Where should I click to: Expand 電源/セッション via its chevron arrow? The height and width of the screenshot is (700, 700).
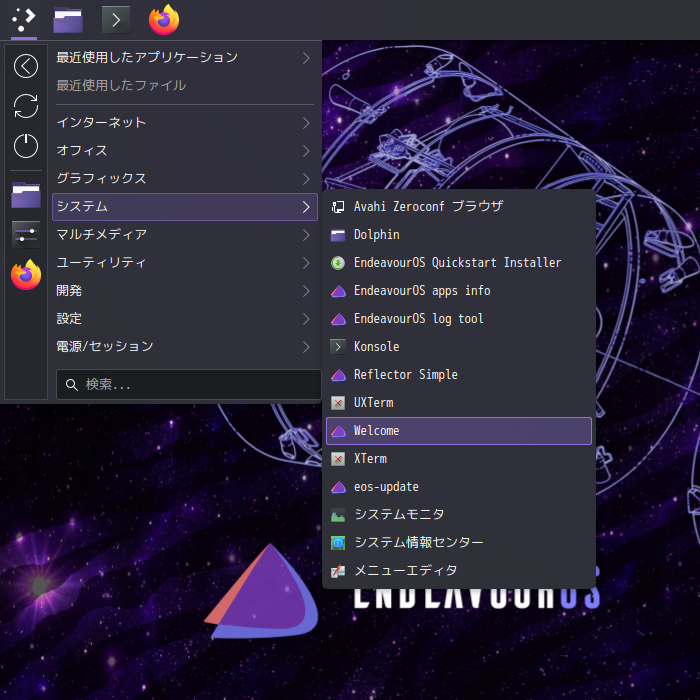pos(306,347)
